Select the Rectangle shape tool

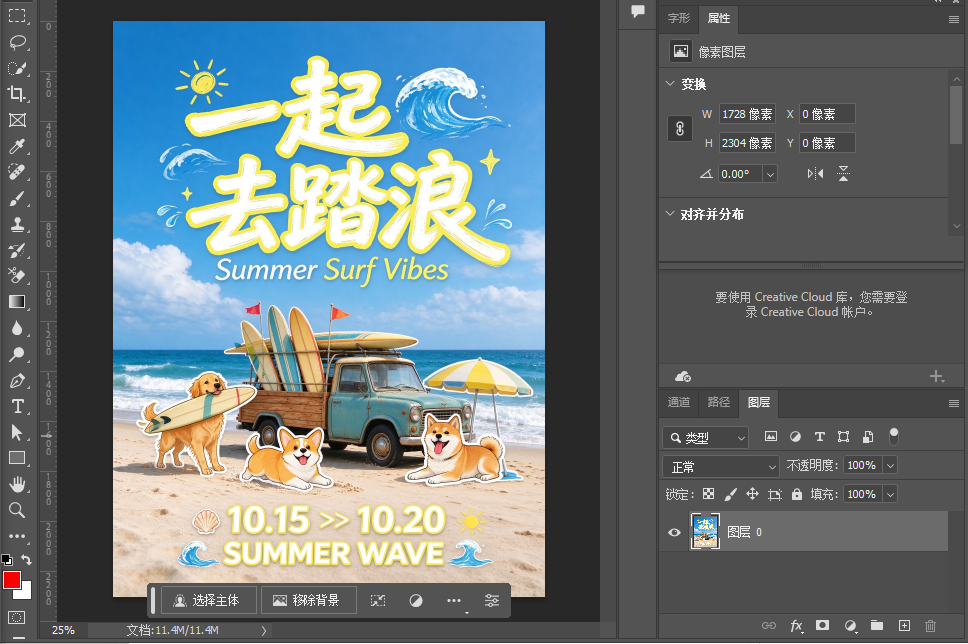pyautogui.click(x=17, y=458)
